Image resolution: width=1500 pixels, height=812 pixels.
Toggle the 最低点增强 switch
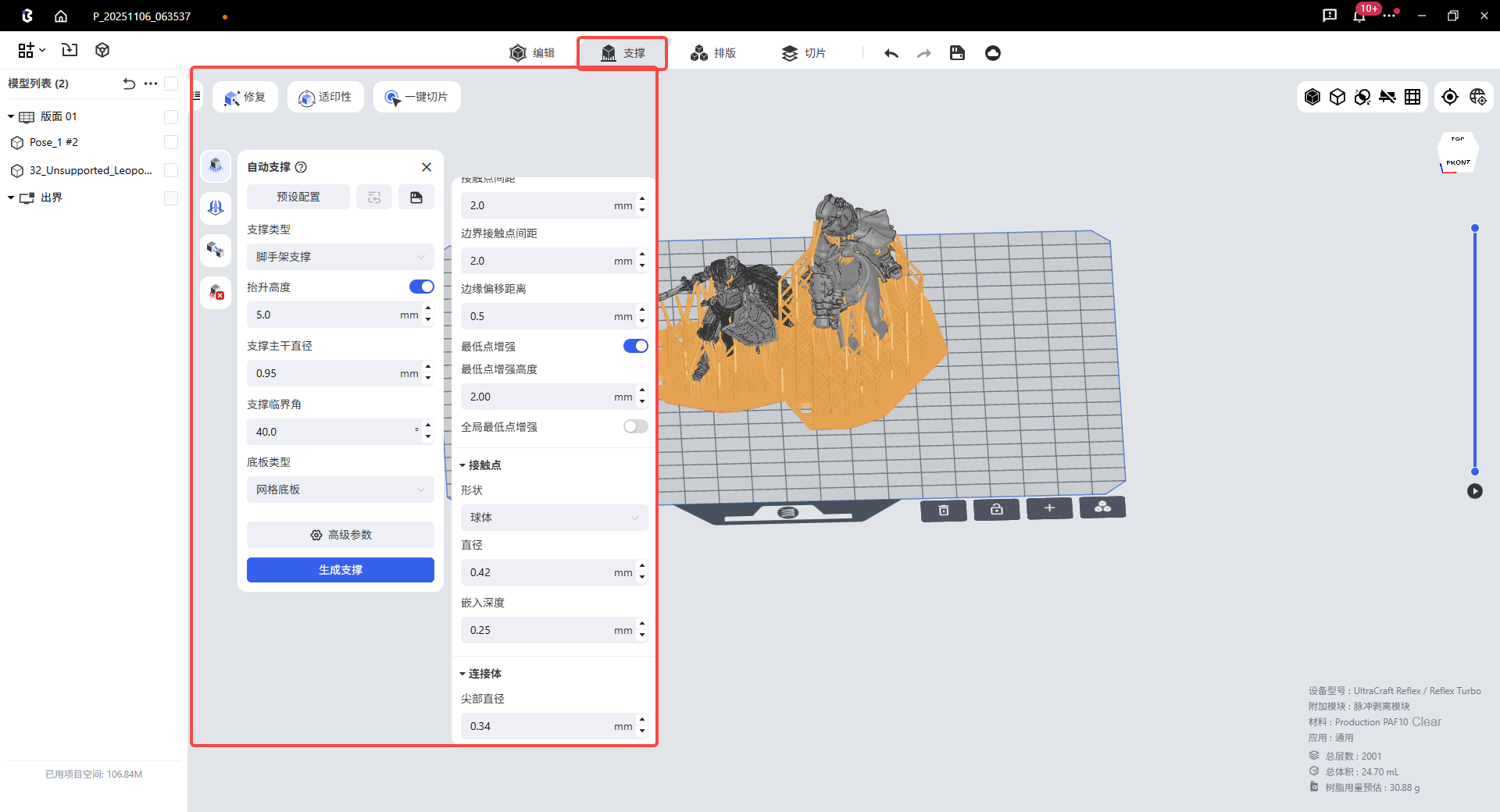(636, 346)
